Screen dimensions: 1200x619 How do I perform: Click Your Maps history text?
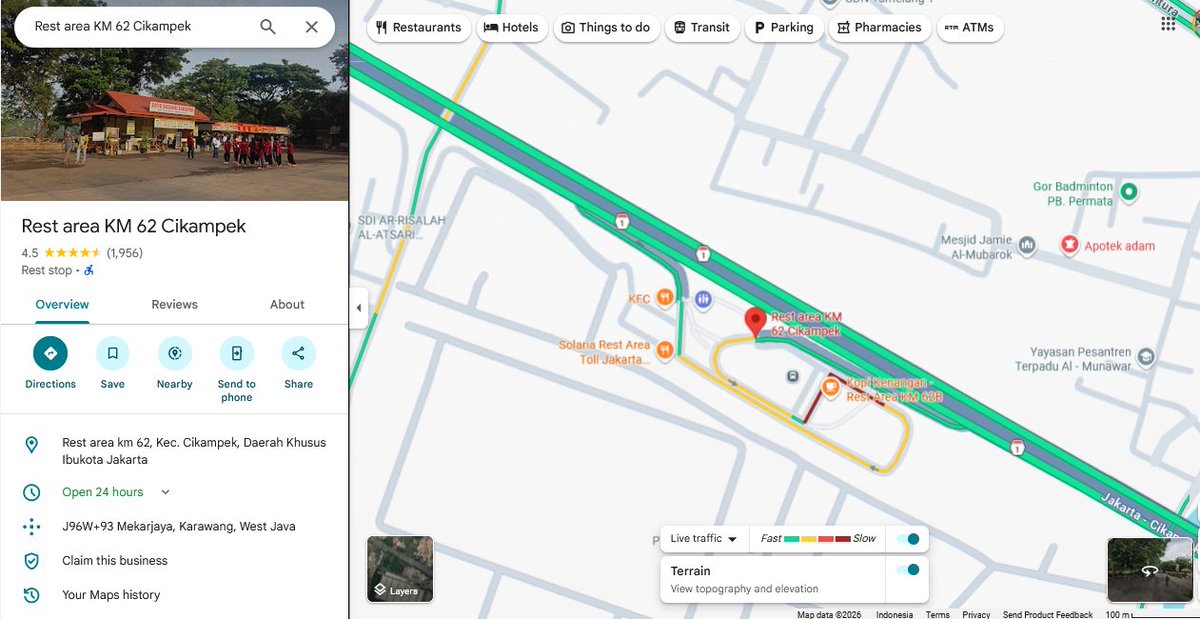[111, 595]
